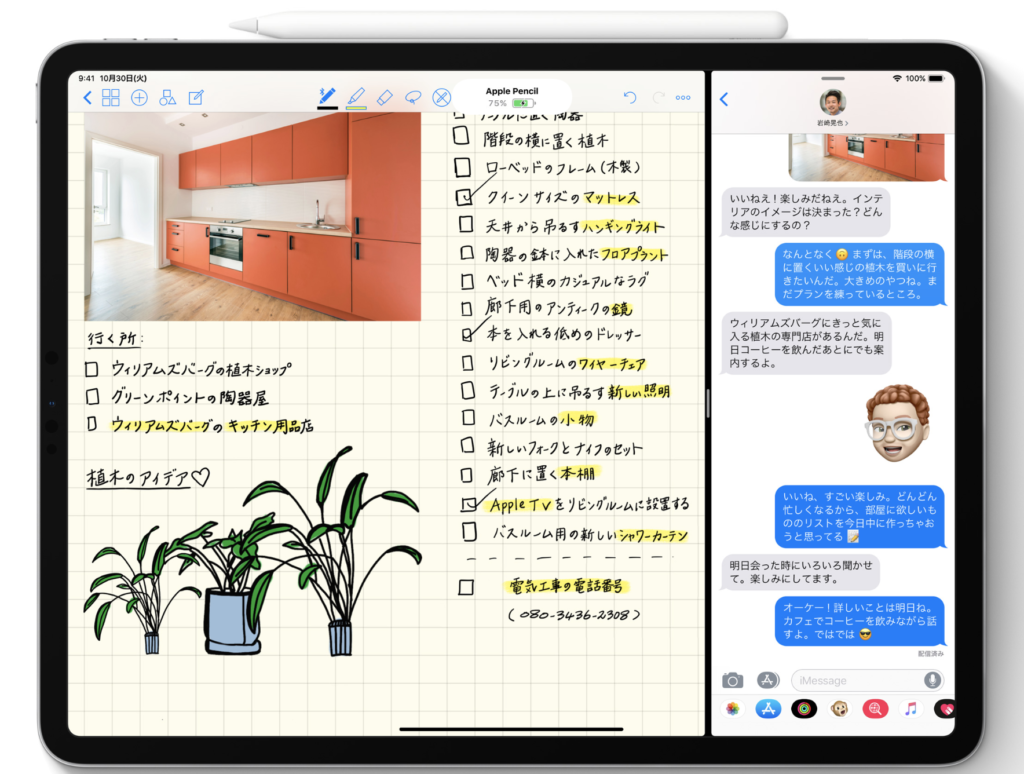Select the pen drawing tool
The image size is (1024, 774).
[x=327, y=97]
